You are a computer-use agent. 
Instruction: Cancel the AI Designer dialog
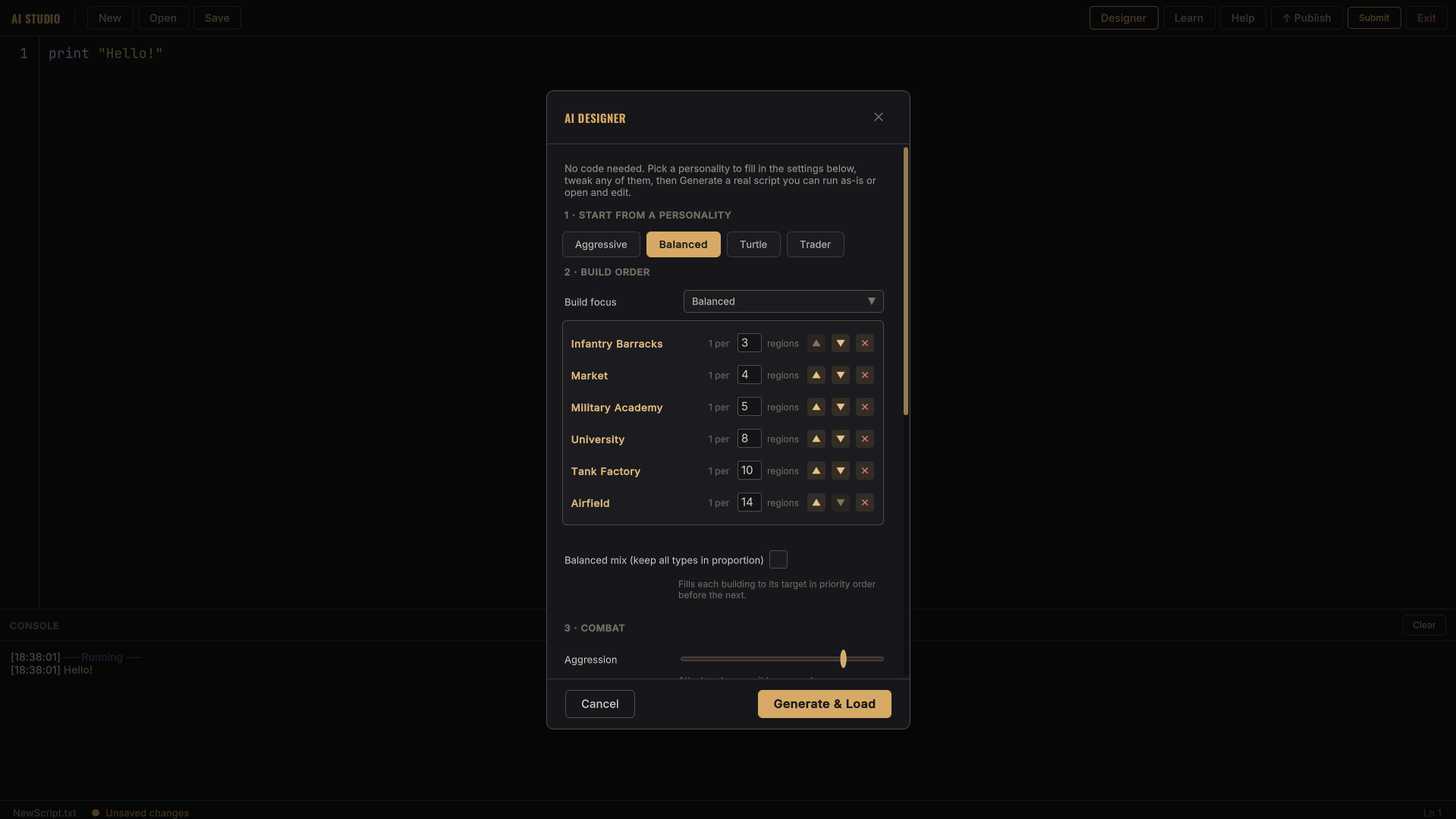(600, 704)
